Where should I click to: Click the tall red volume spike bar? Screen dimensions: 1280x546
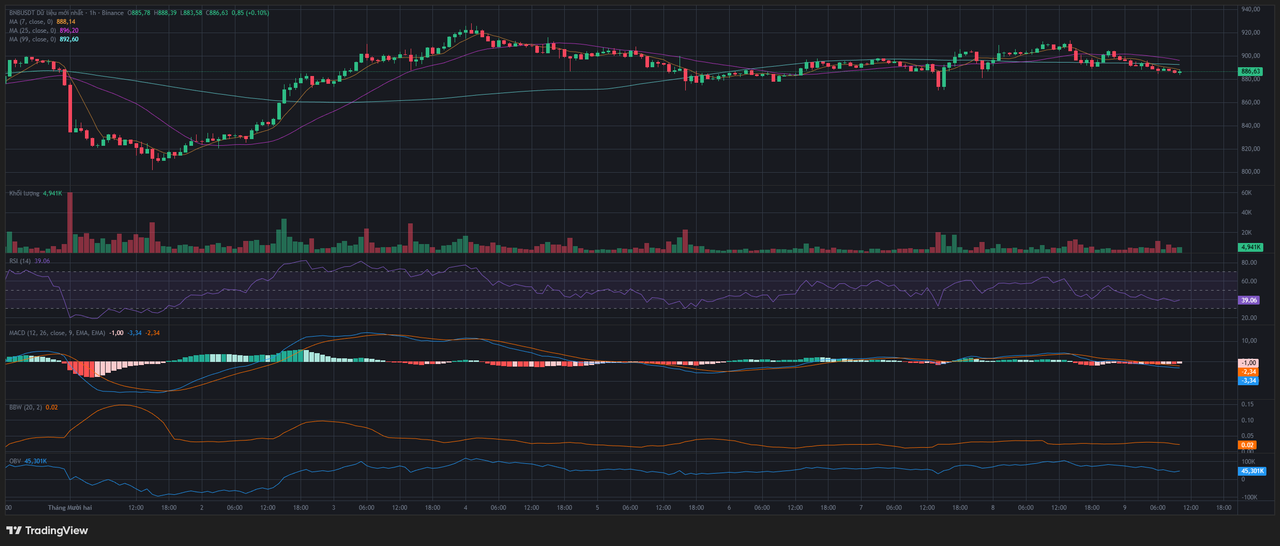[x=70, y=221]
